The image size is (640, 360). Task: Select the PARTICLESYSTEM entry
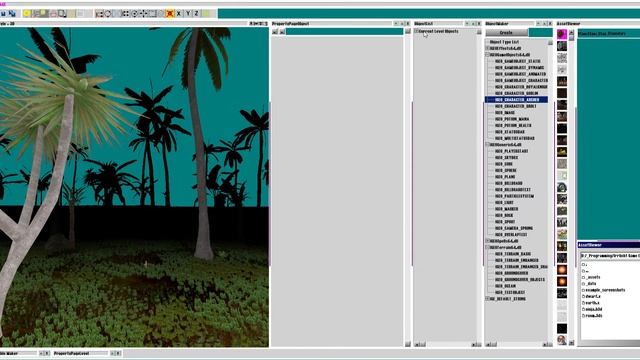514,196
